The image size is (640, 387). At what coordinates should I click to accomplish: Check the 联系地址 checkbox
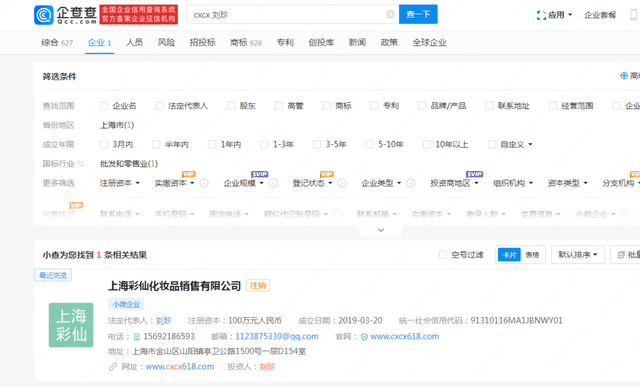point(489,106)
